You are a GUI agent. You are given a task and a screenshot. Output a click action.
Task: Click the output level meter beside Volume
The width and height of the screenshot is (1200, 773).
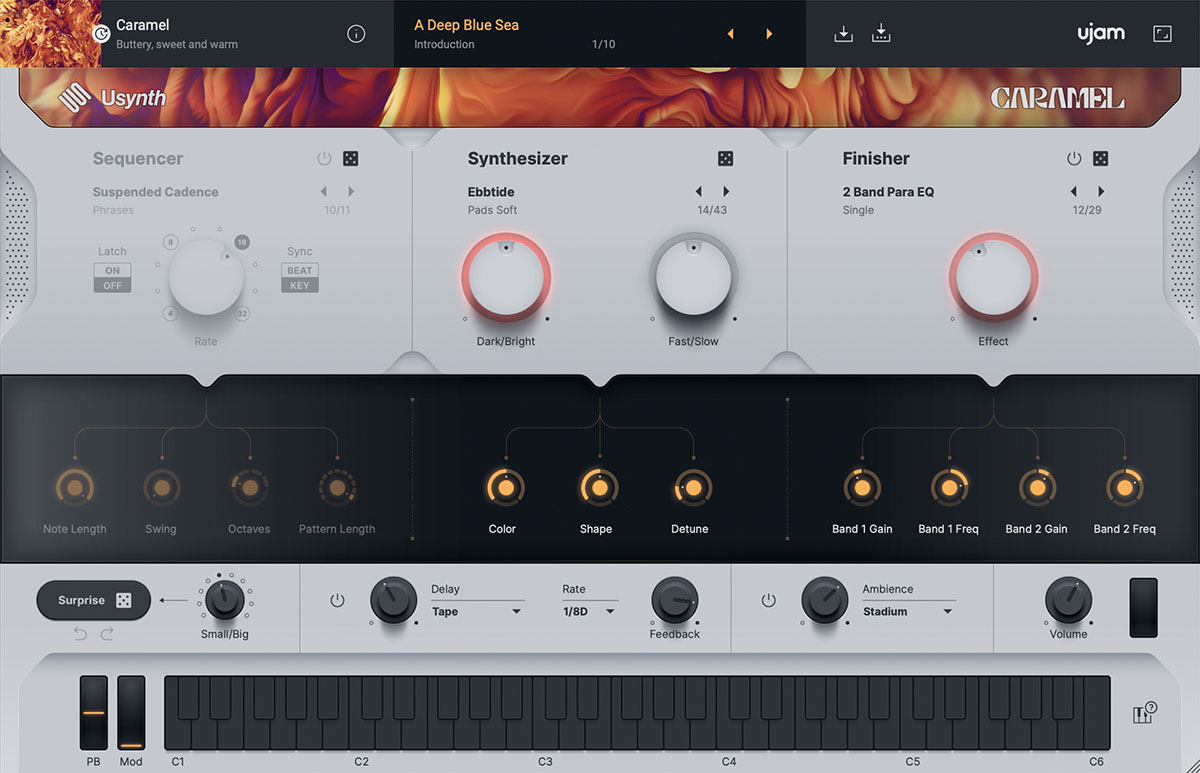point(1143,607)
